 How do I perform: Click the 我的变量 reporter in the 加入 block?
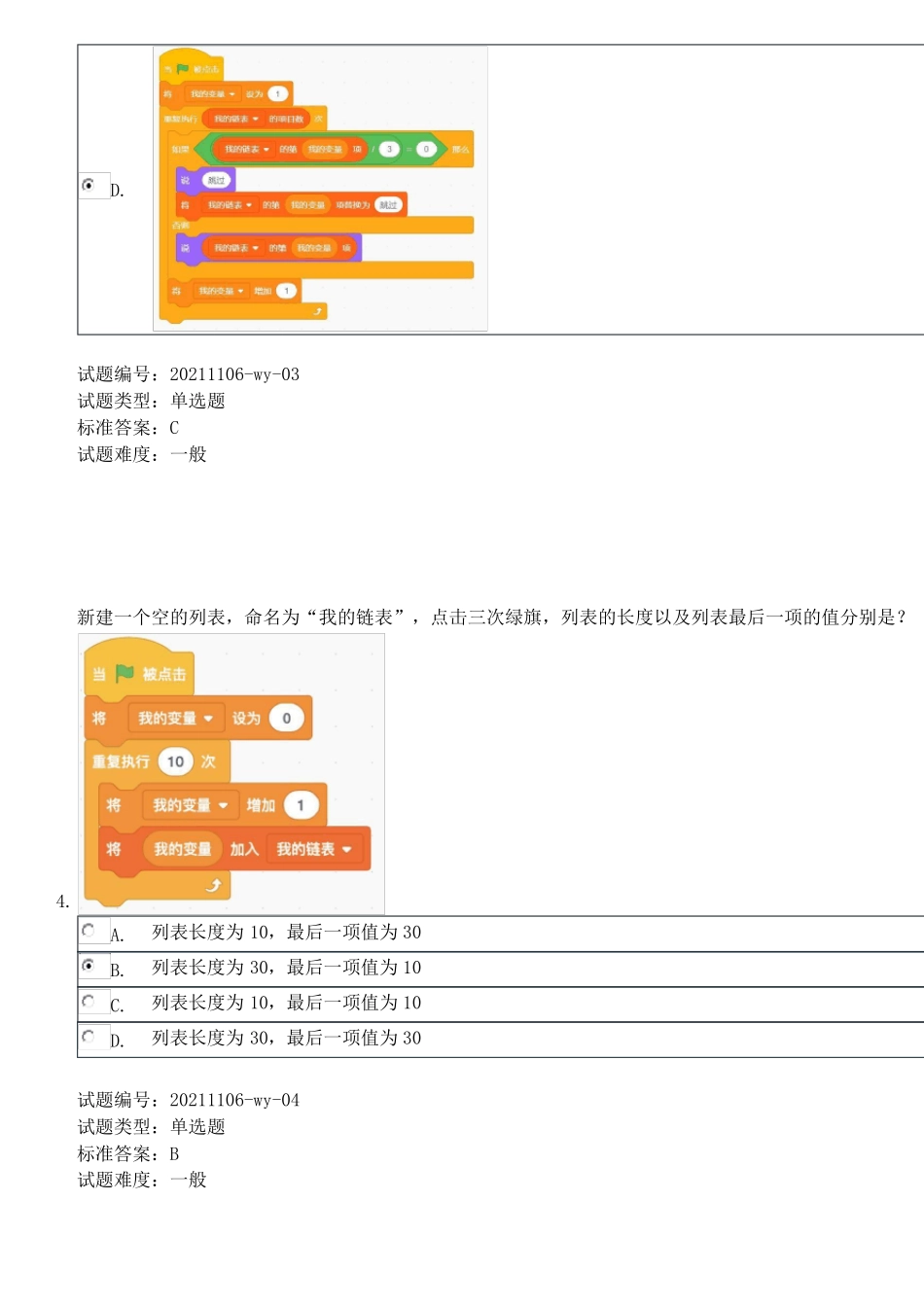point(183,849)
